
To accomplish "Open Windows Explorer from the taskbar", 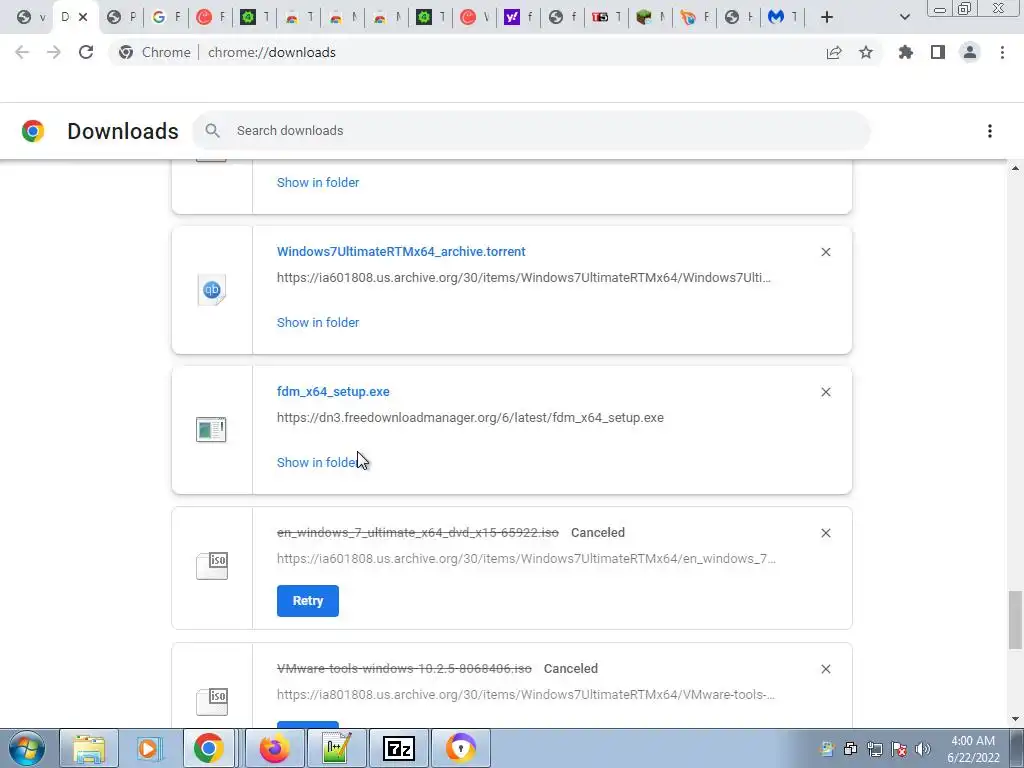I will 89,748.
